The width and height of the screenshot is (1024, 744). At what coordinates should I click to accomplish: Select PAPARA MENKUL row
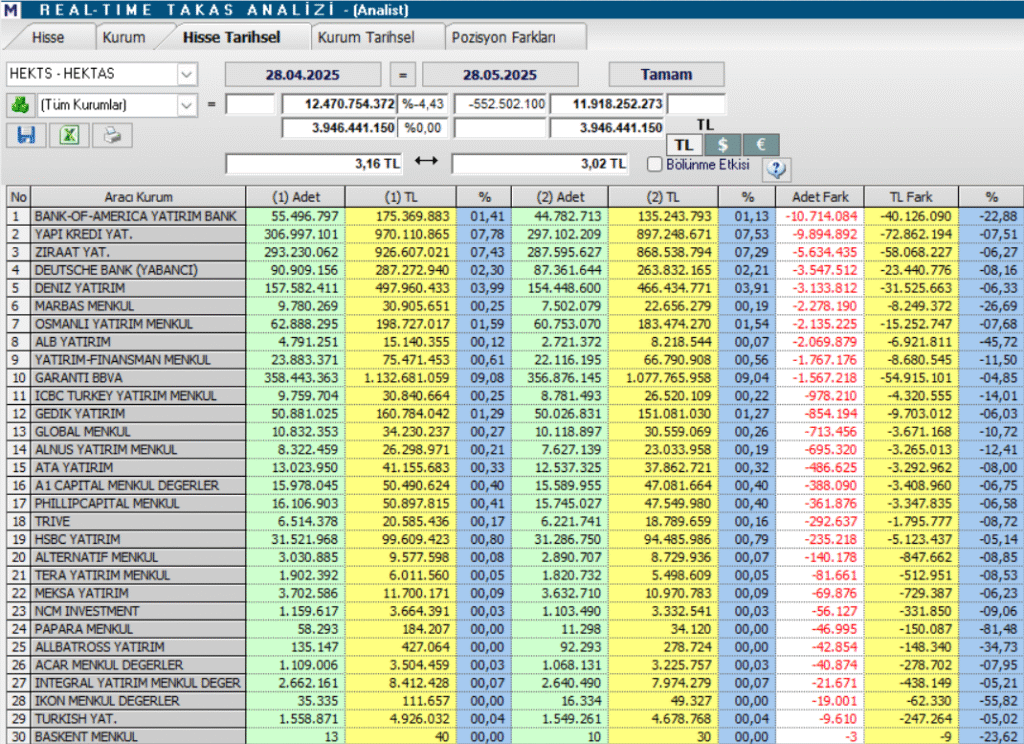[x=515, y=629]
